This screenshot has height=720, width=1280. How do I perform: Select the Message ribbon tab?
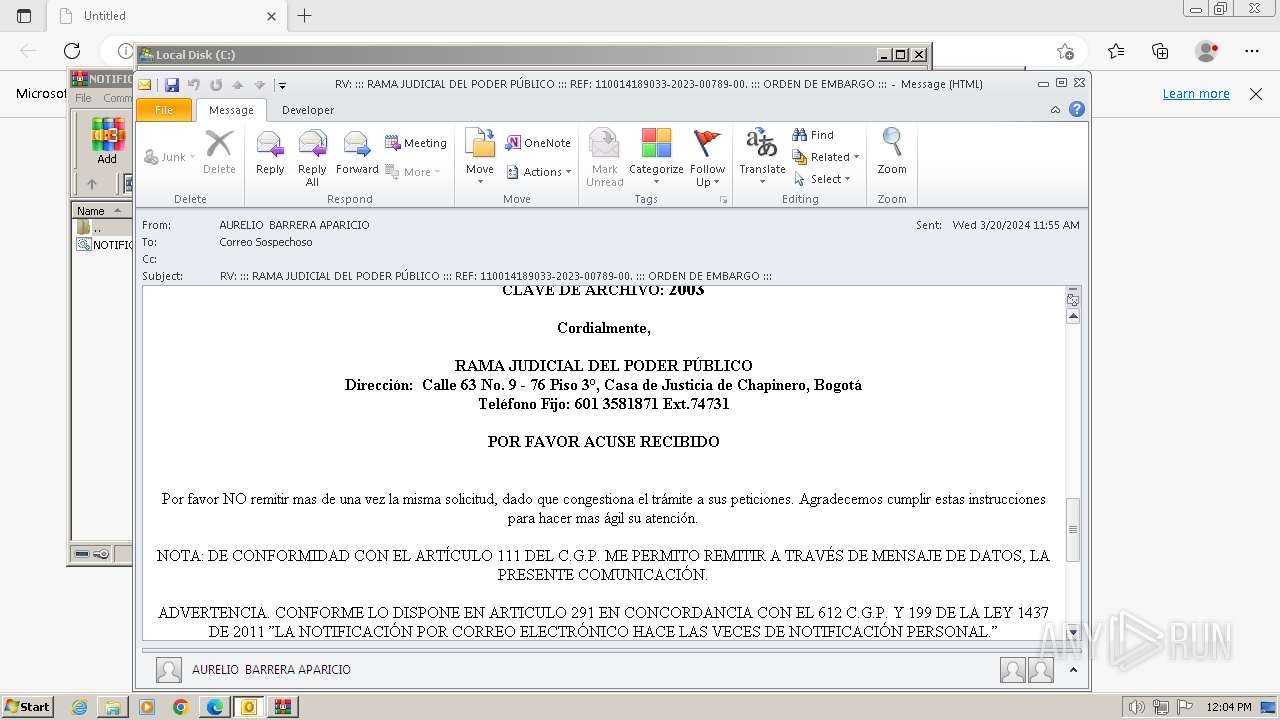coord(231,110)
